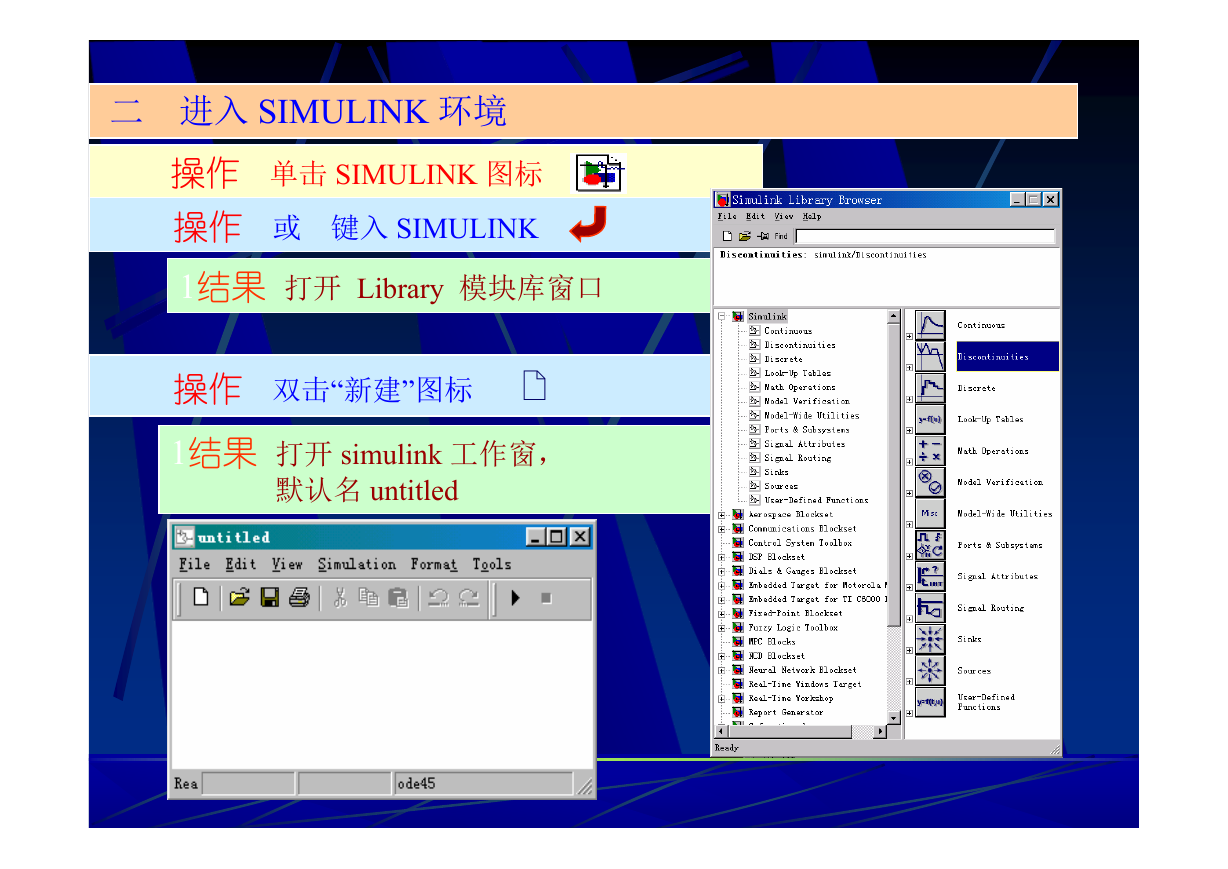Viewport: 1228px width, 869px height.
Task: Click the tree horizontal scroll left arrow
Action: (721, 732)
